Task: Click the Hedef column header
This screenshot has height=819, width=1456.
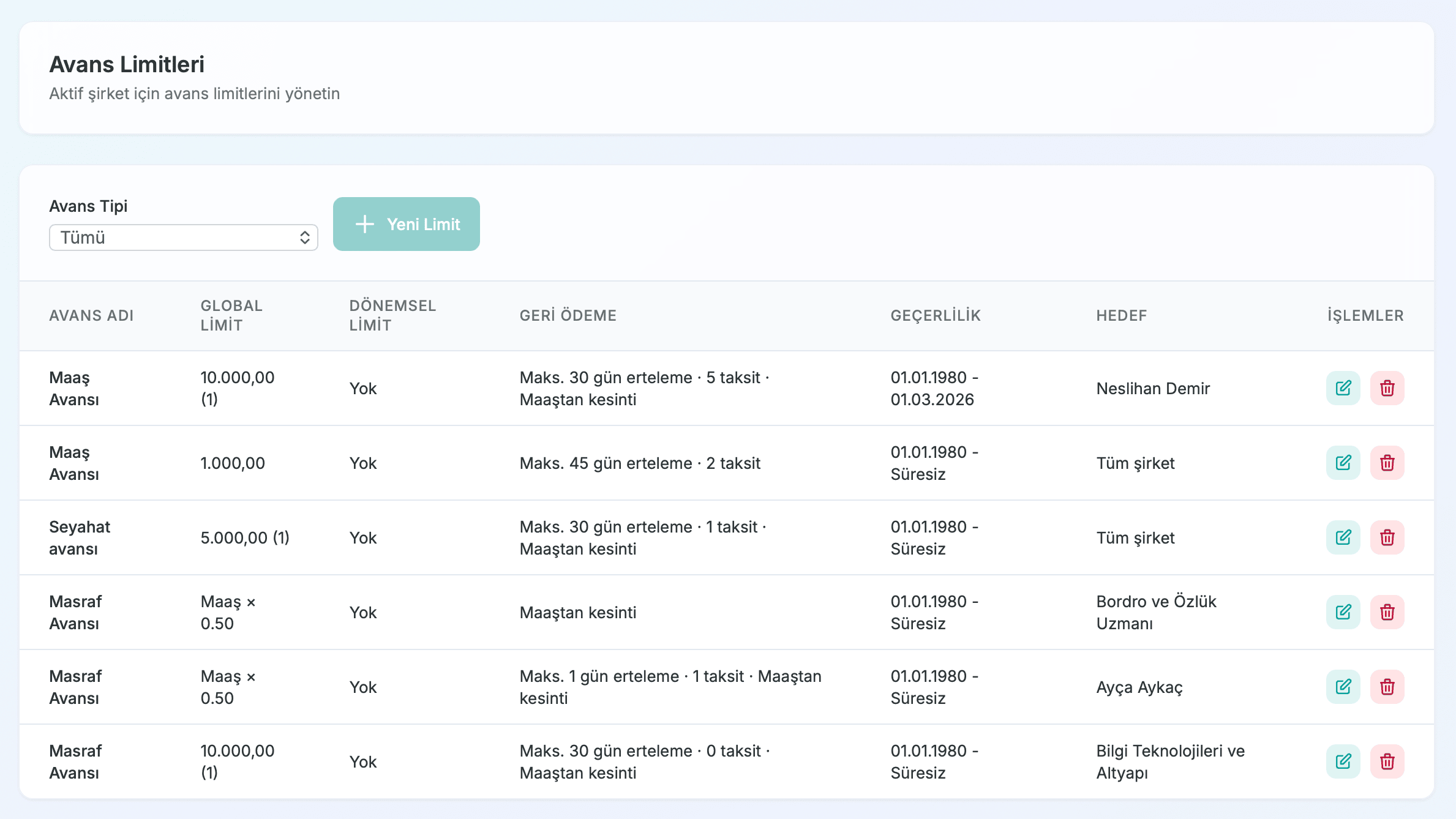Action: (x=1121, y=315)
